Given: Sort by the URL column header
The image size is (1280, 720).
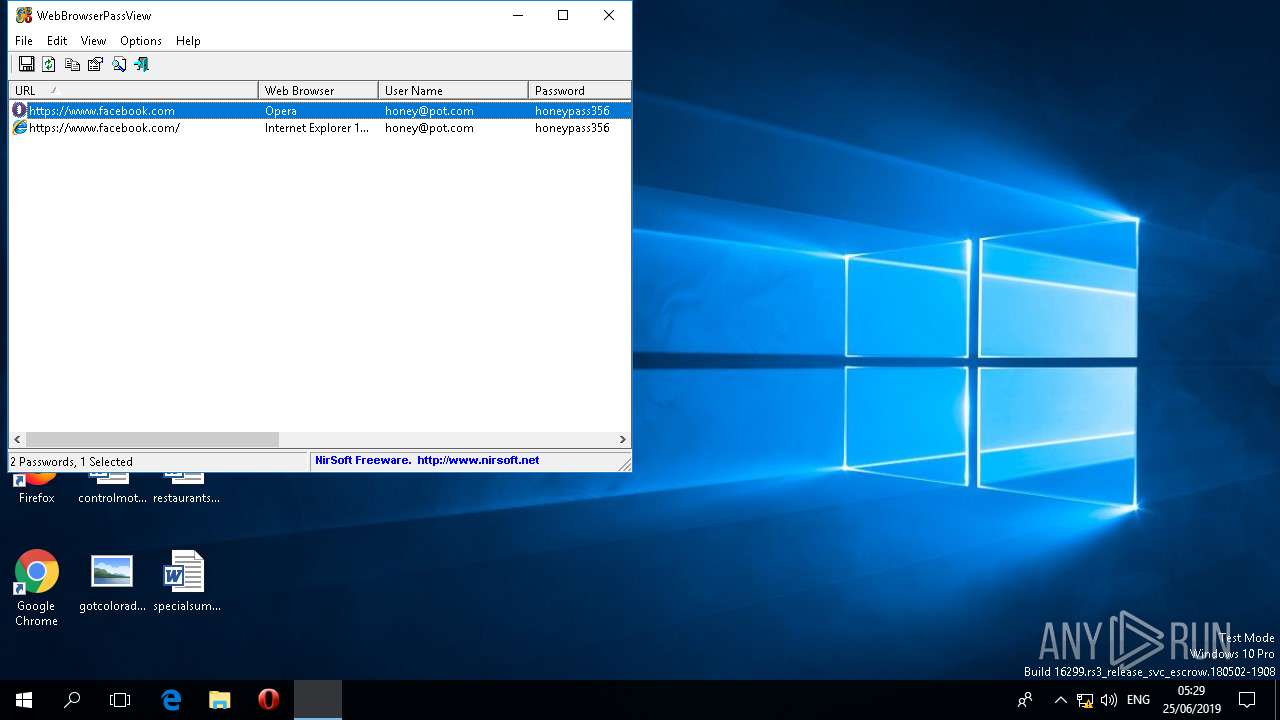Looking at the screenshot, I should (x=134, y=90).
